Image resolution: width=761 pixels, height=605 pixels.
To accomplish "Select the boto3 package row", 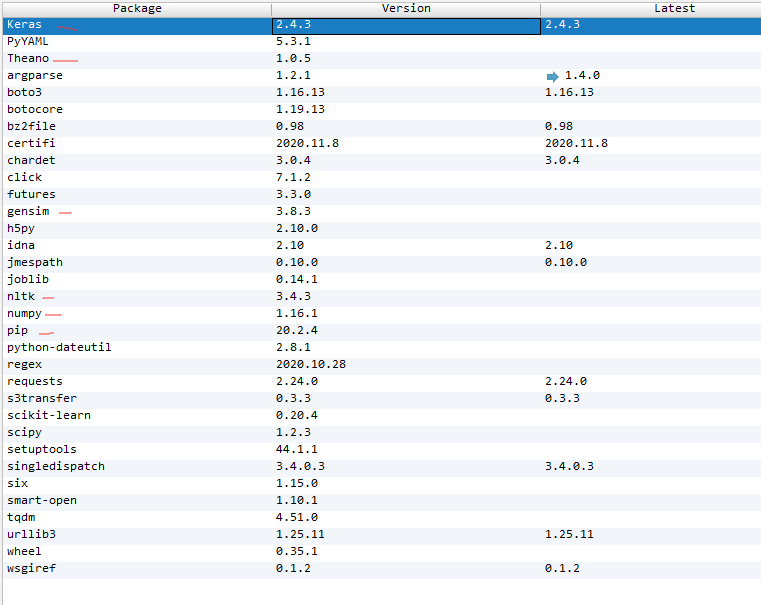I will [381, 94].
